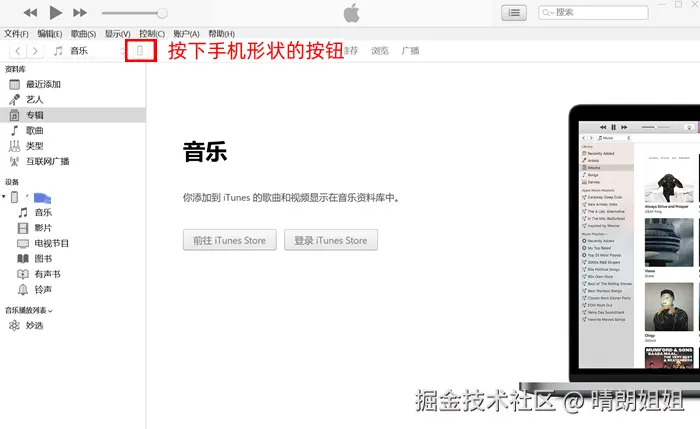
Task: Click the music note icon beside 歌曲
Action: coord(14,131)
